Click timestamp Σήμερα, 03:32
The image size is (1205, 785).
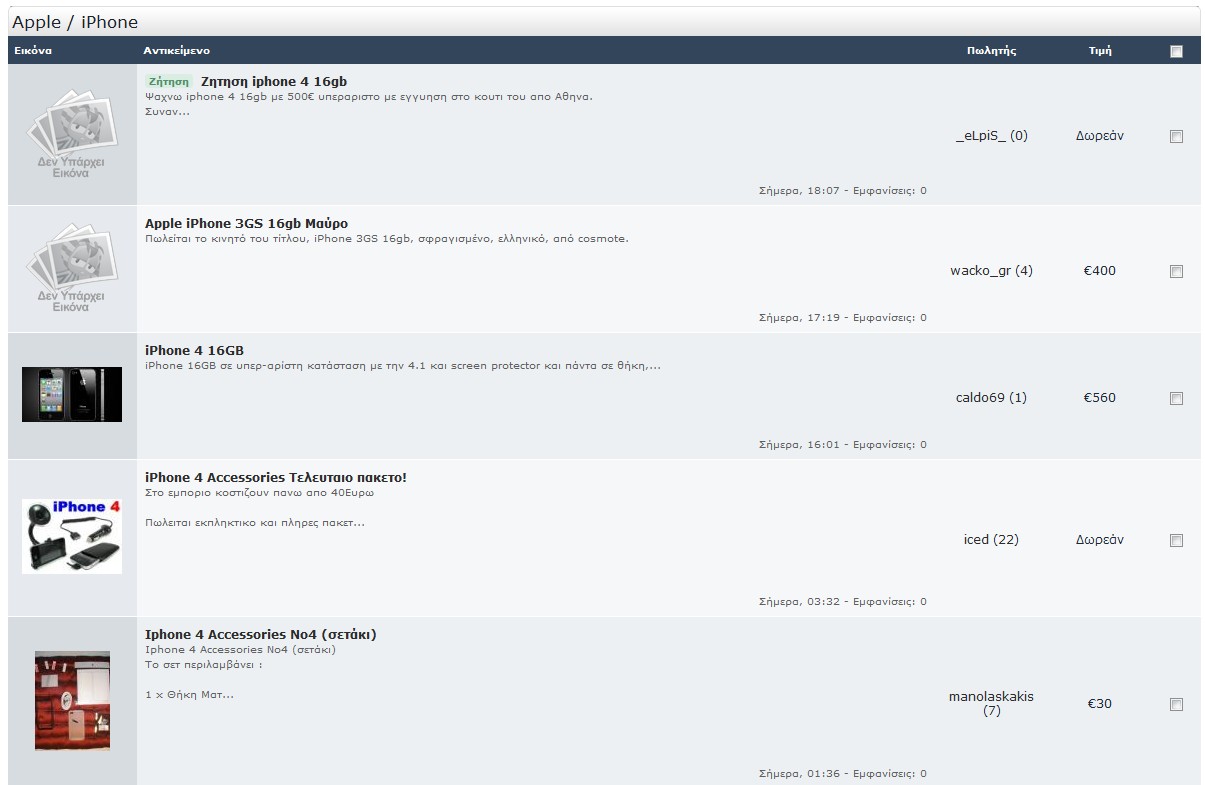coord(799,602)
